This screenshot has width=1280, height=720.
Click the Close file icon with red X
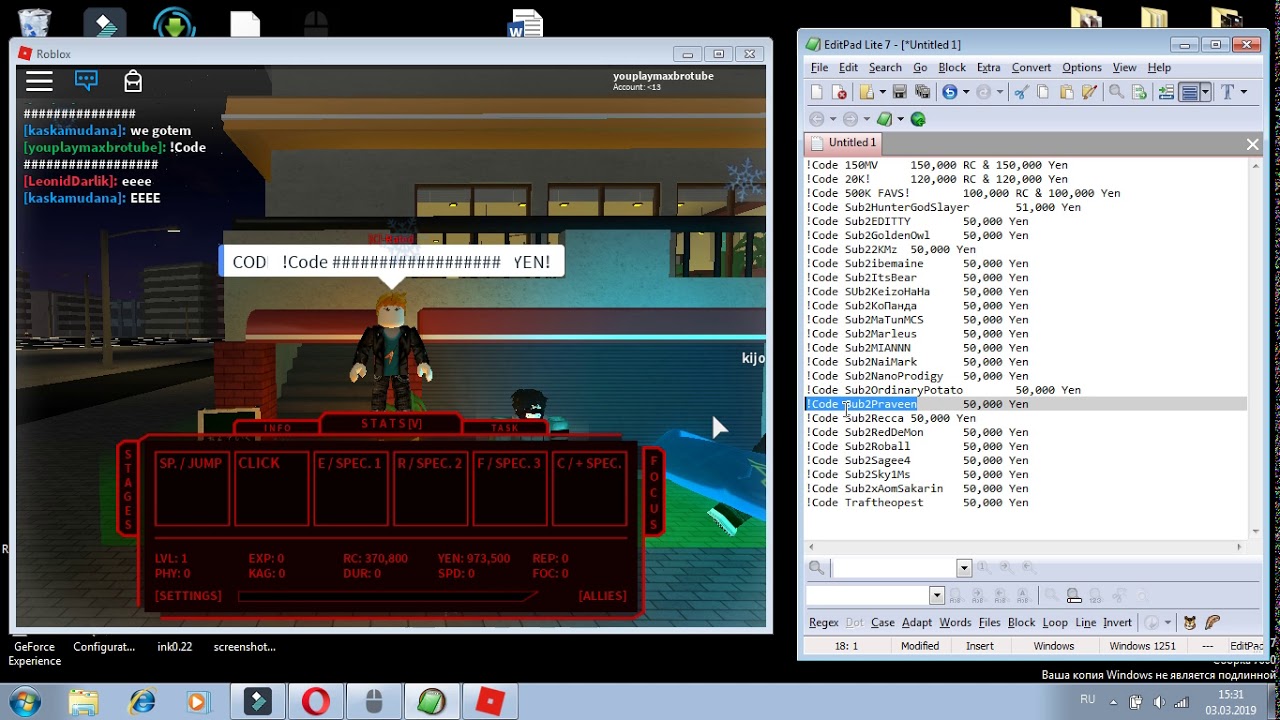840,92
